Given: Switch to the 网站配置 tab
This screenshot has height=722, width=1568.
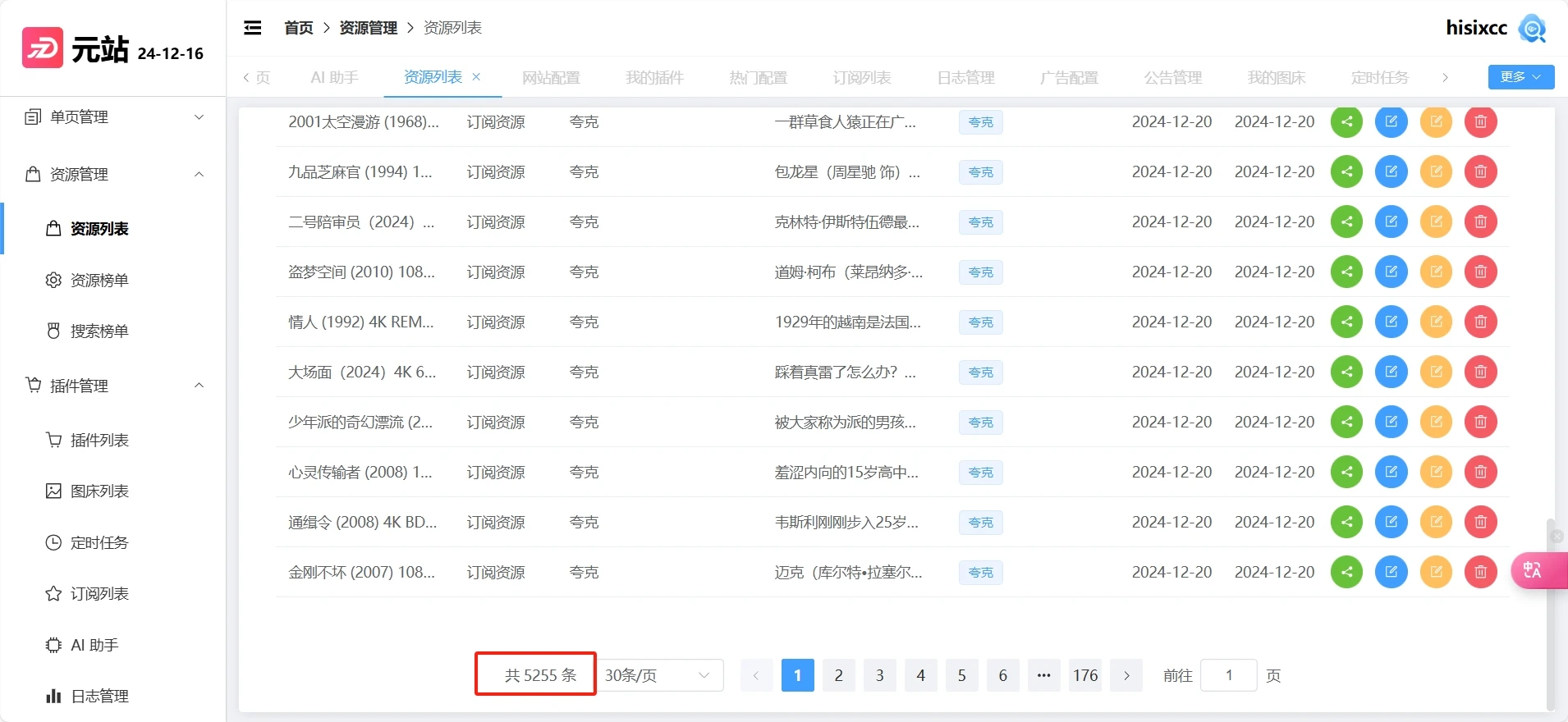Looking at the screenshot, I should (551, 78).
